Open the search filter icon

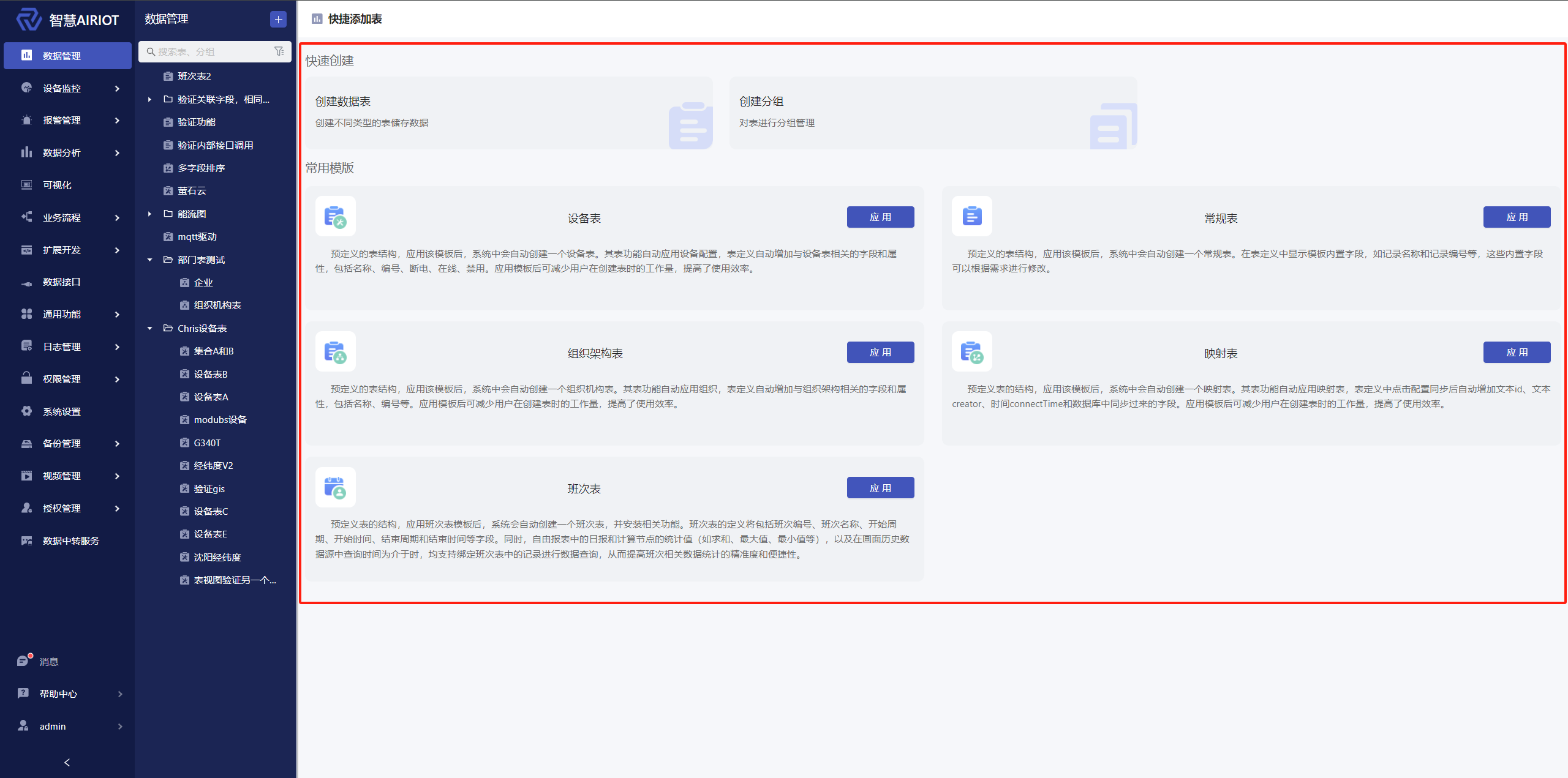tap(279, 51)
